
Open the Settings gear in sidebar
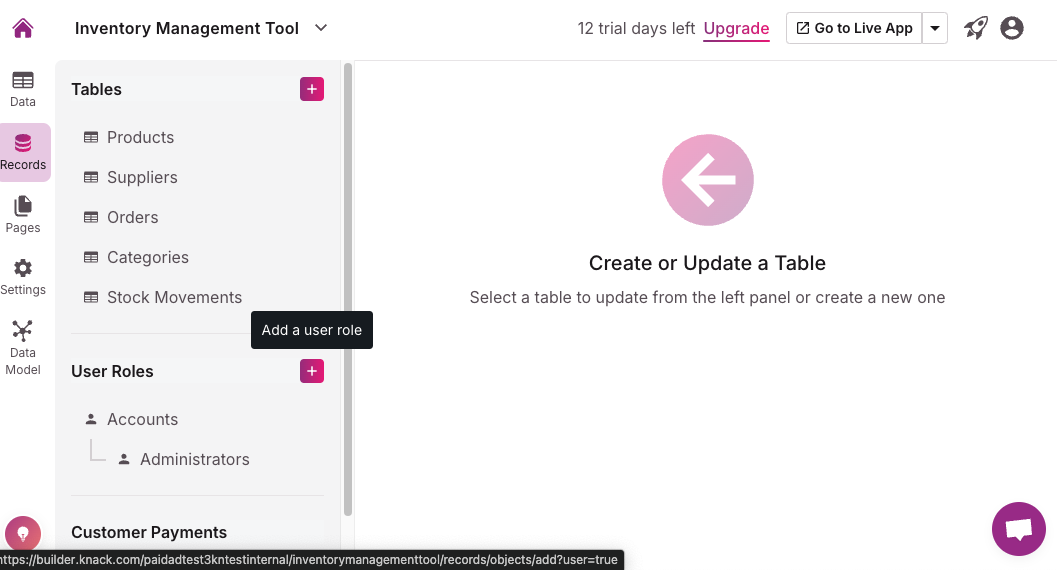tap(23, 277)
